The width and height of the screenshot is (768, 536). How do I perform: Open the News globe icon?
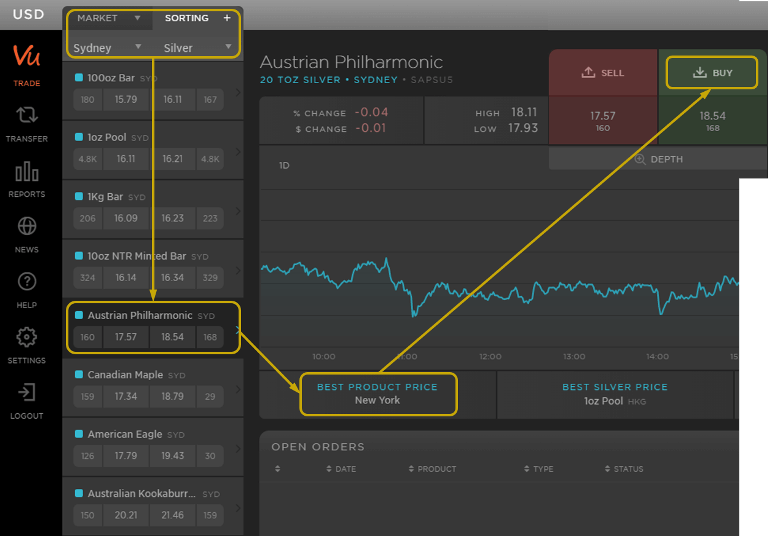(26, 226)
